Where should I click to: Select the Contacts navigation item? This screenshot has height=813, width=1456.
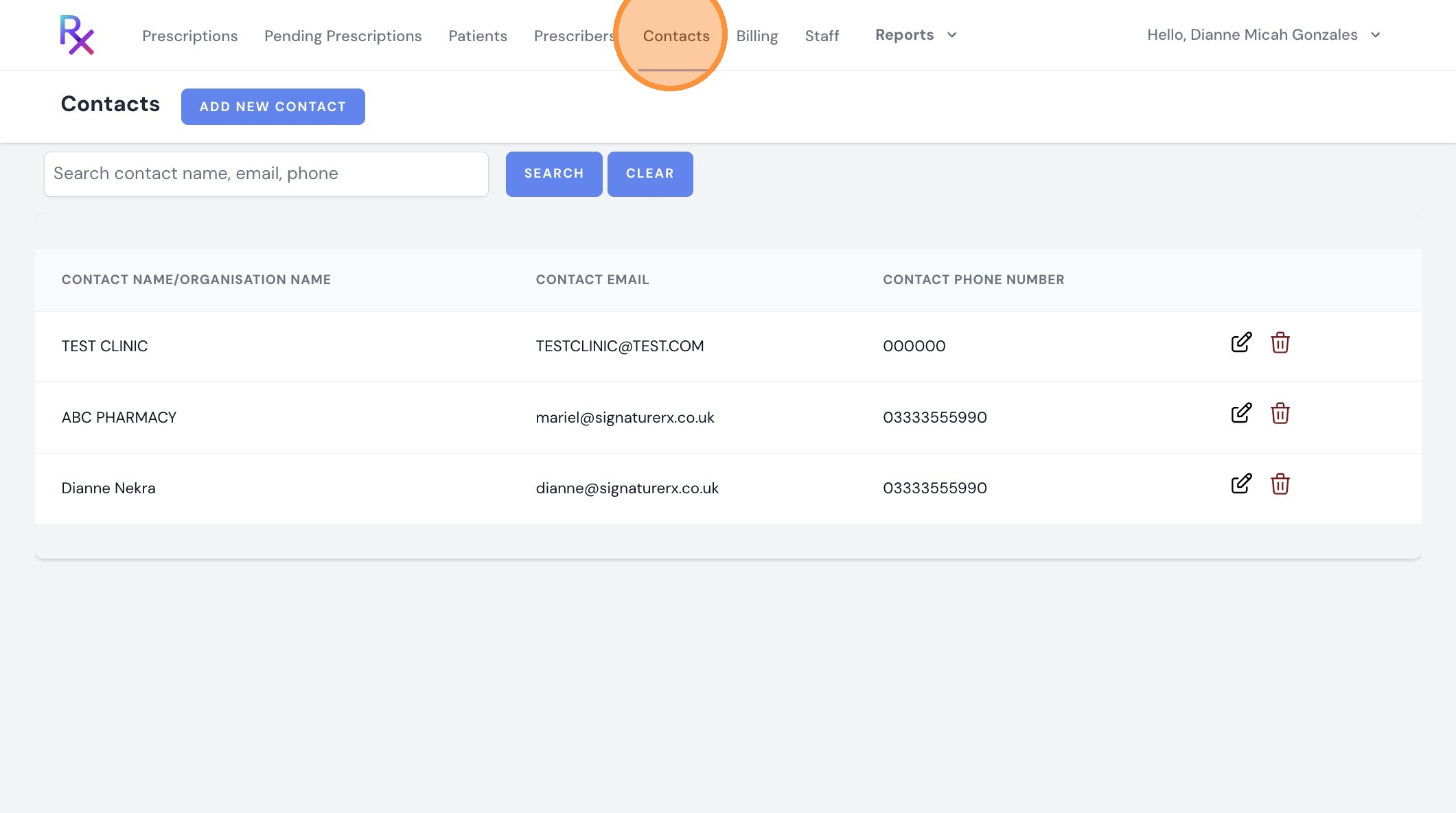676,36
